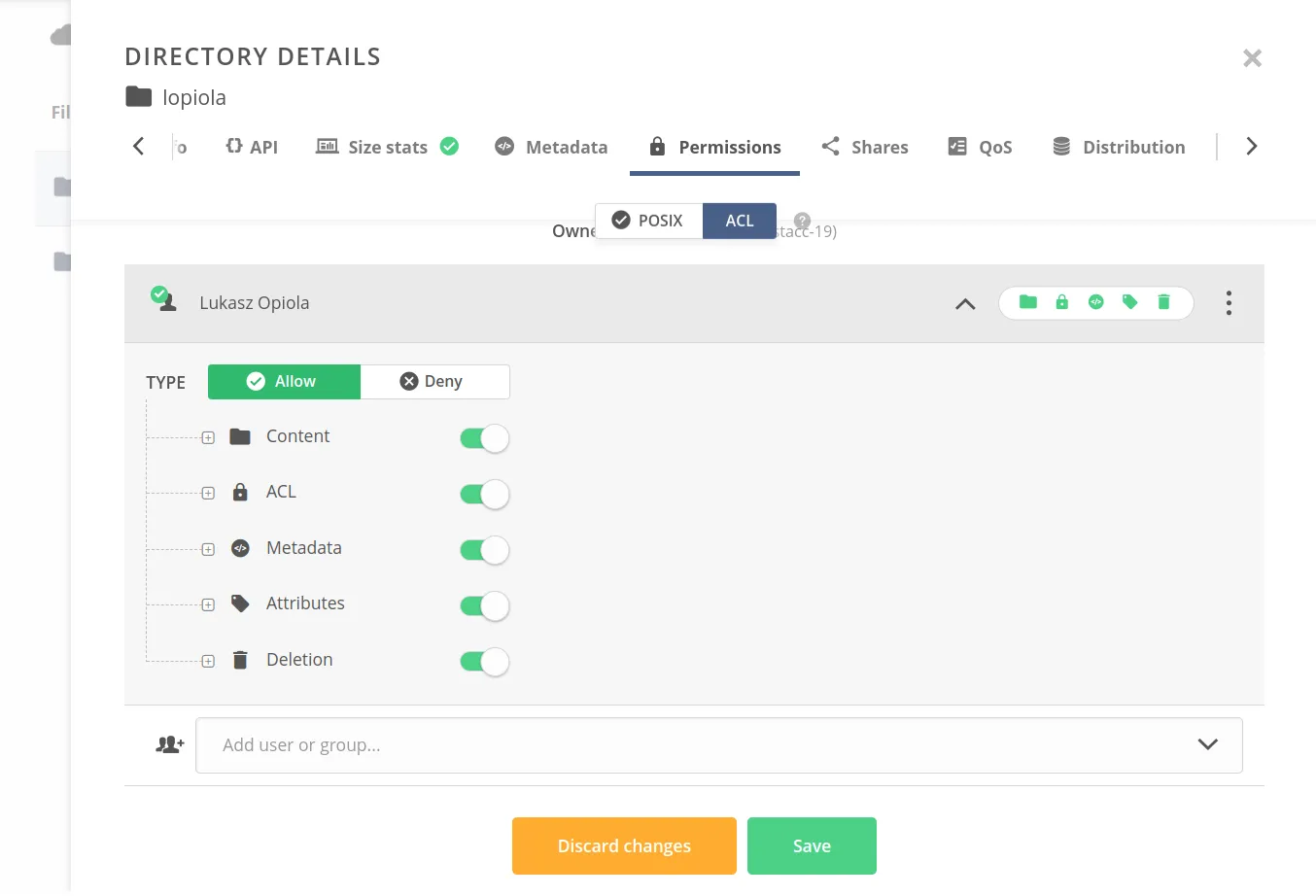Disable the Metadata permissions switch
Viewport: 1316px width, 896px height.
point(484,550)
